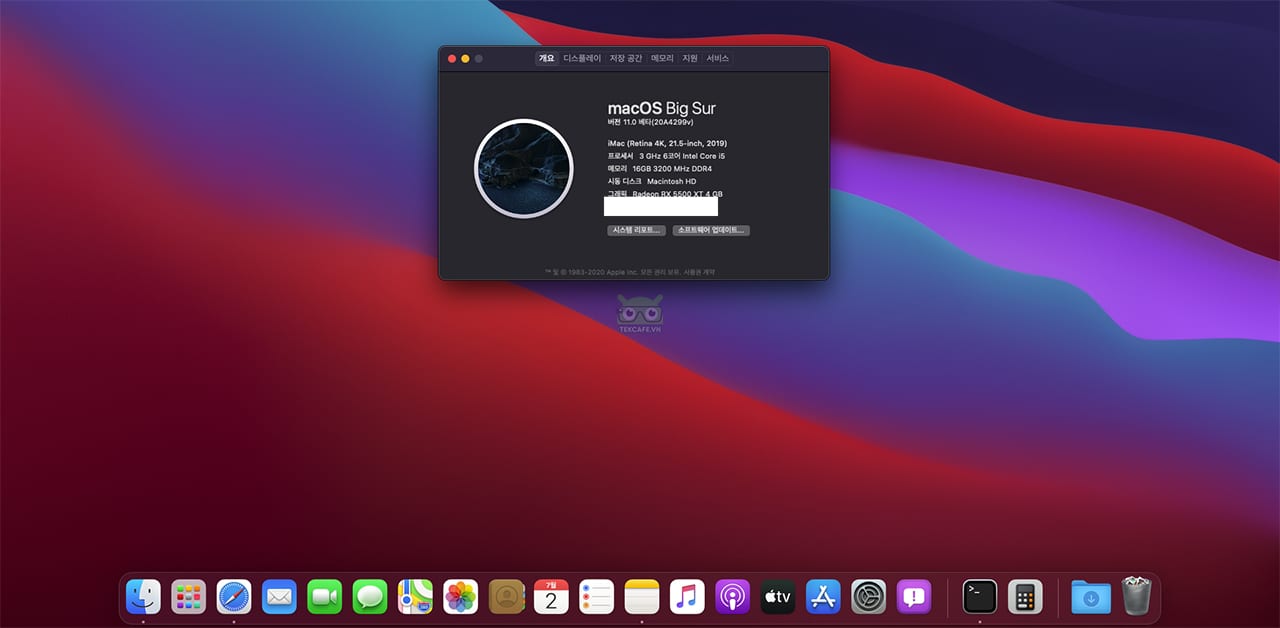Click the 소프트웨어 업데이트 button

tap(711, 230)
